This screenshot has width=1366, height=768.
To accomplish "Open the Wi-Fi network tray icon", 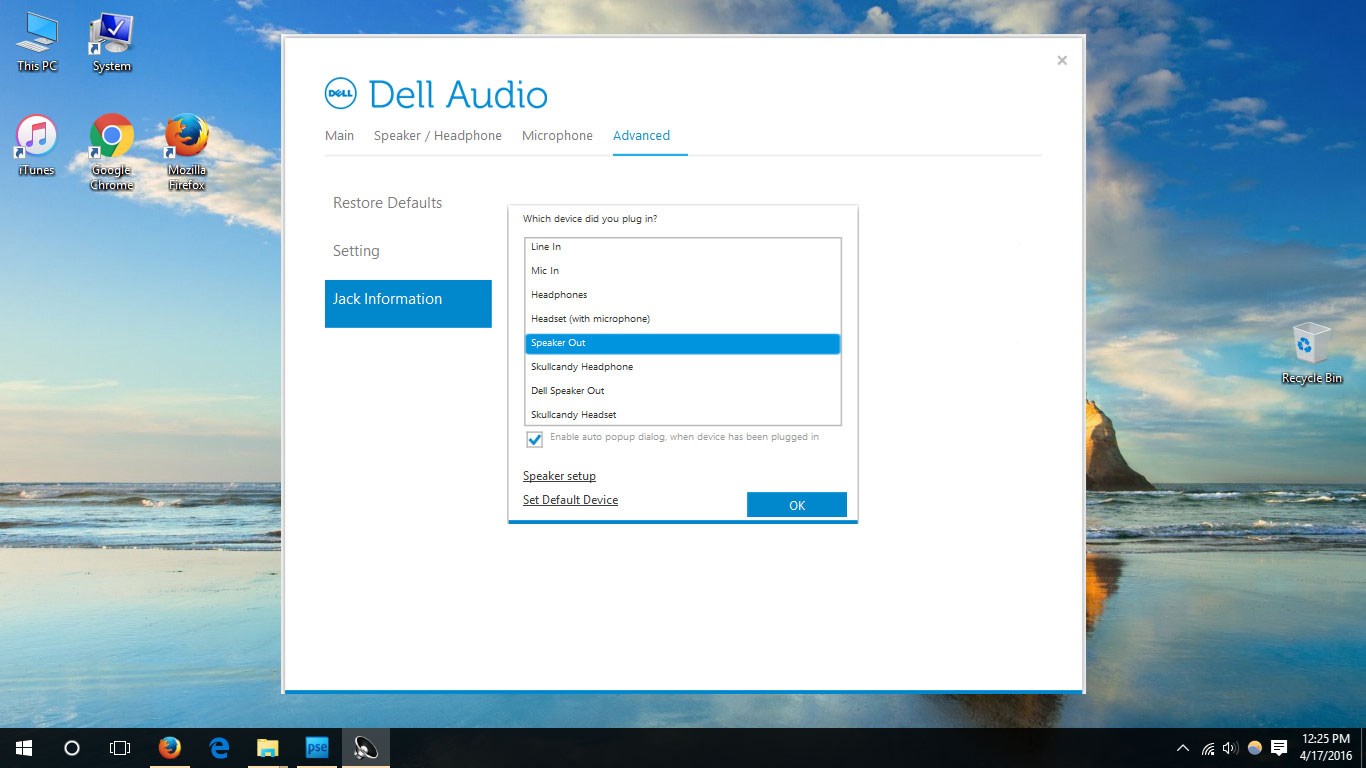I will (x=1208, y=748).
